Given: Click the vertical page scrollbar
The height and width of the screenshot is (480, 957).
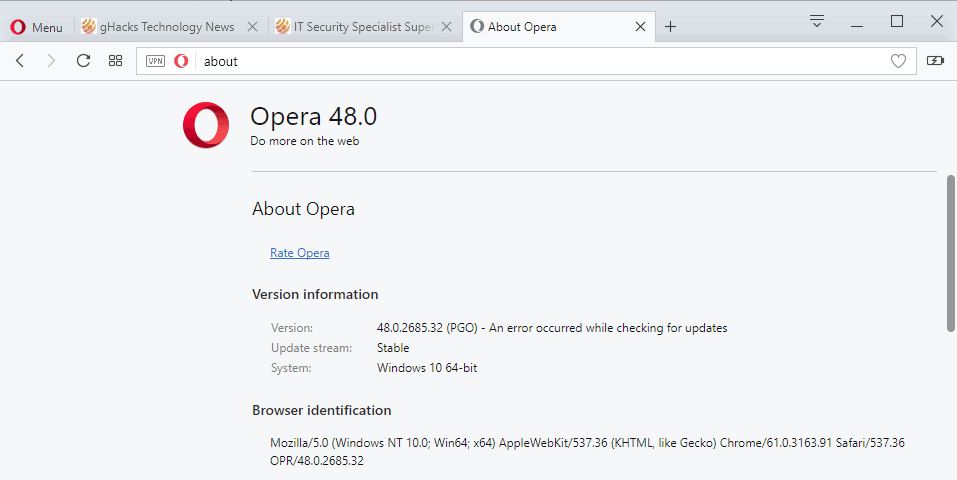Looking at the screenshot, I should pos(950,254).
